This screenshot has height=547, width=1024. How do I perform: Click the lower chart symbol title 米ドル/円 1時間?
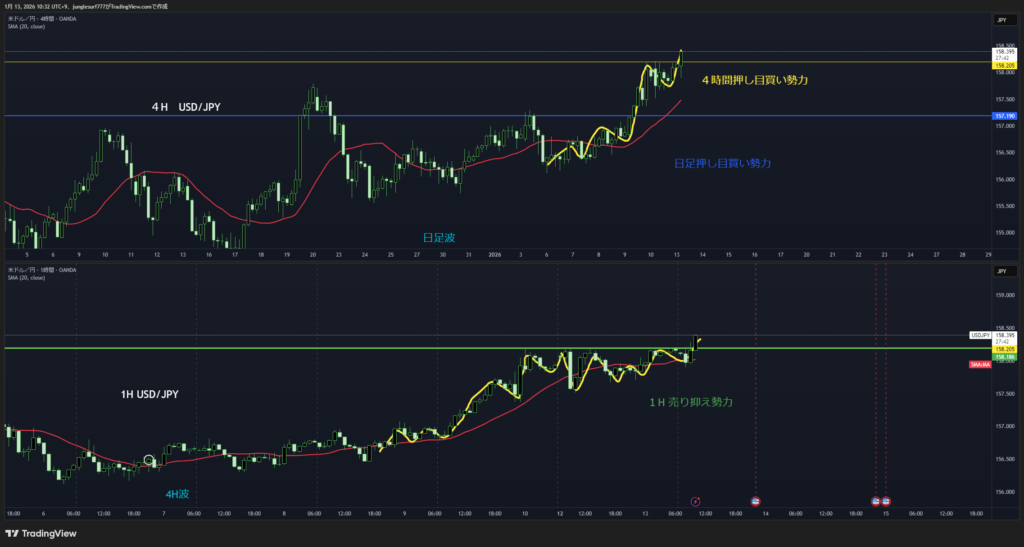40,270
